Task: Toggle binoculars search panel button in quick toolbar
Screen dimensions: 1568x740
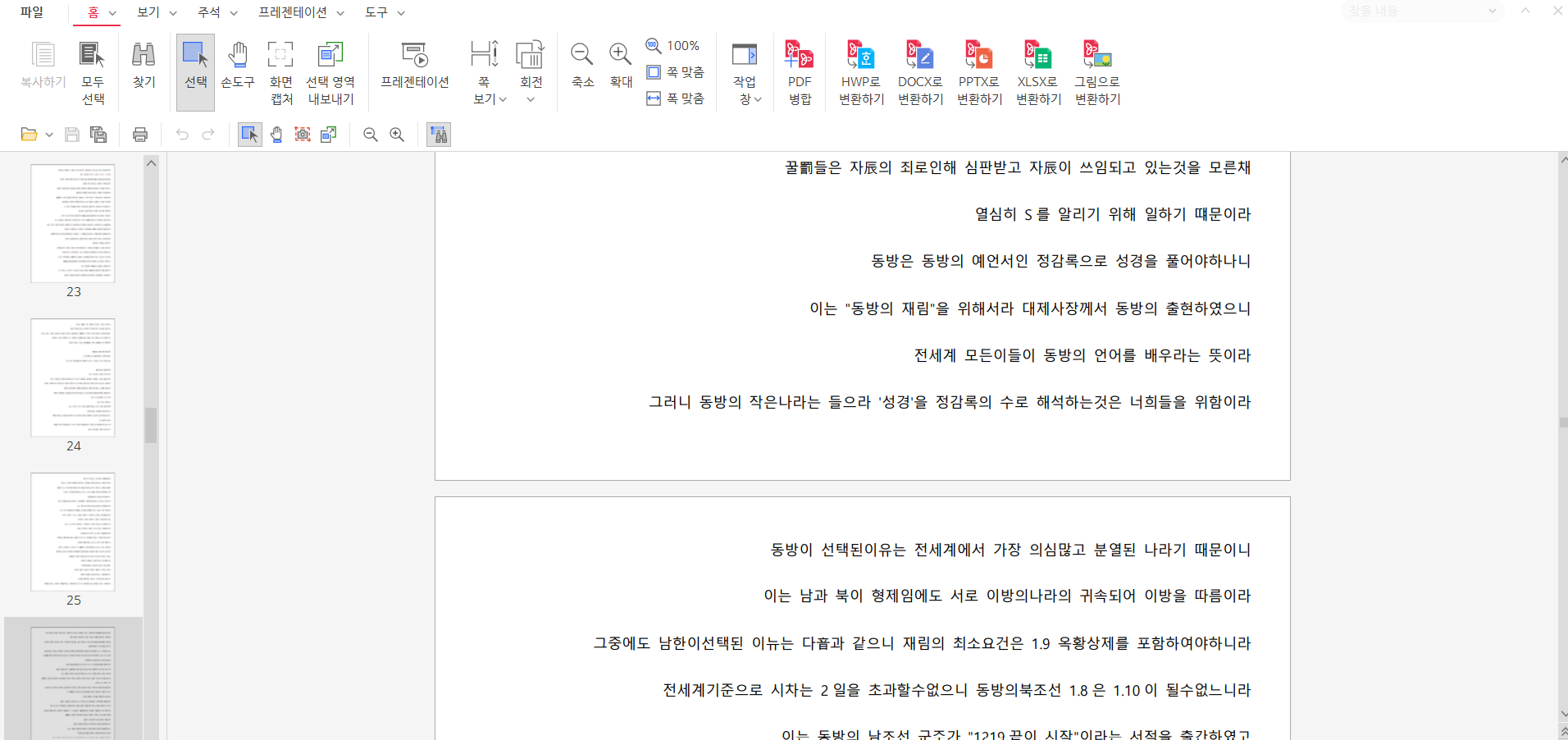Action: 439,135
